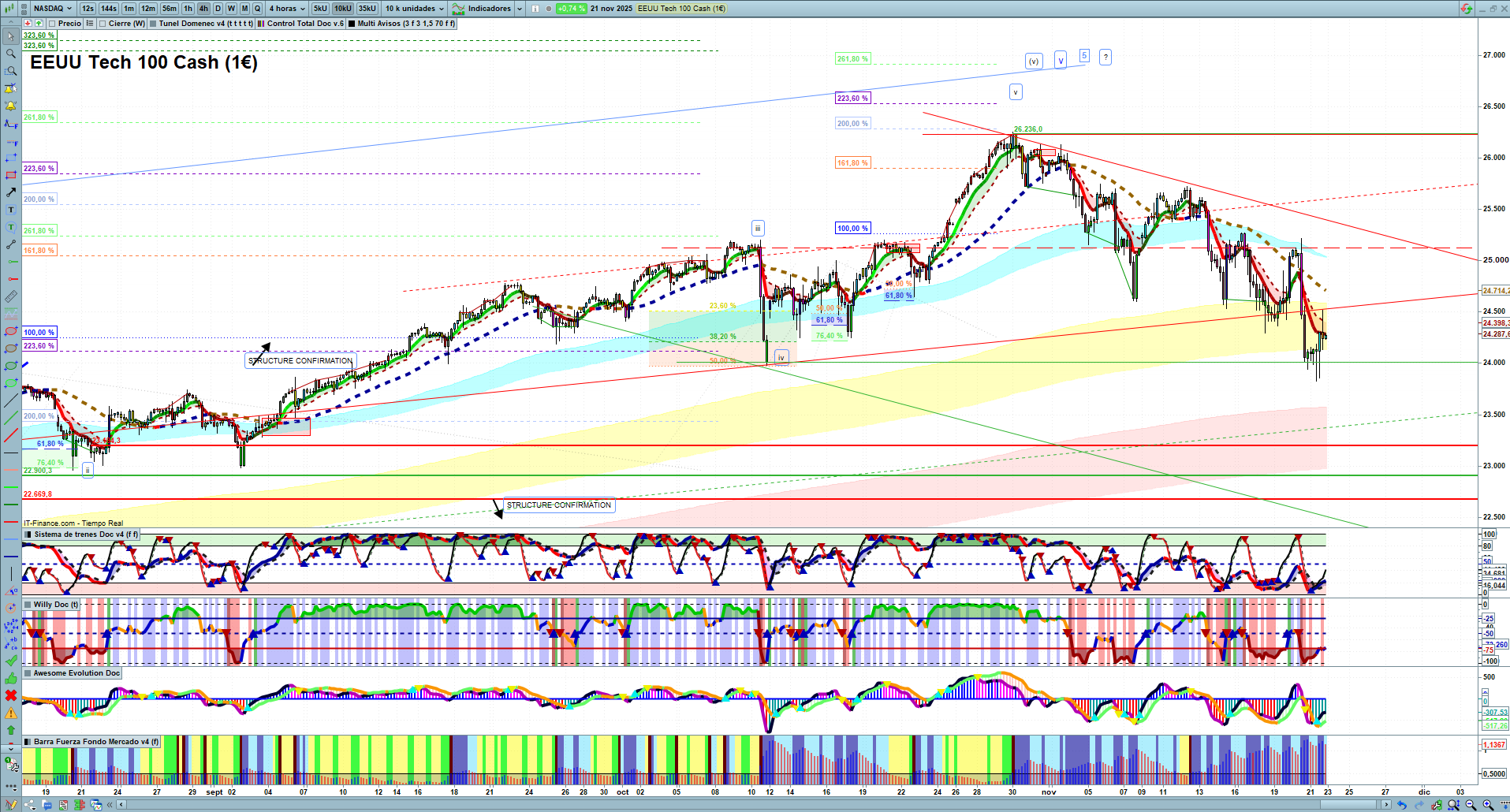Select the 4h timeframe
Viewport: 1510px width, 812px height.
click(203, 9)
